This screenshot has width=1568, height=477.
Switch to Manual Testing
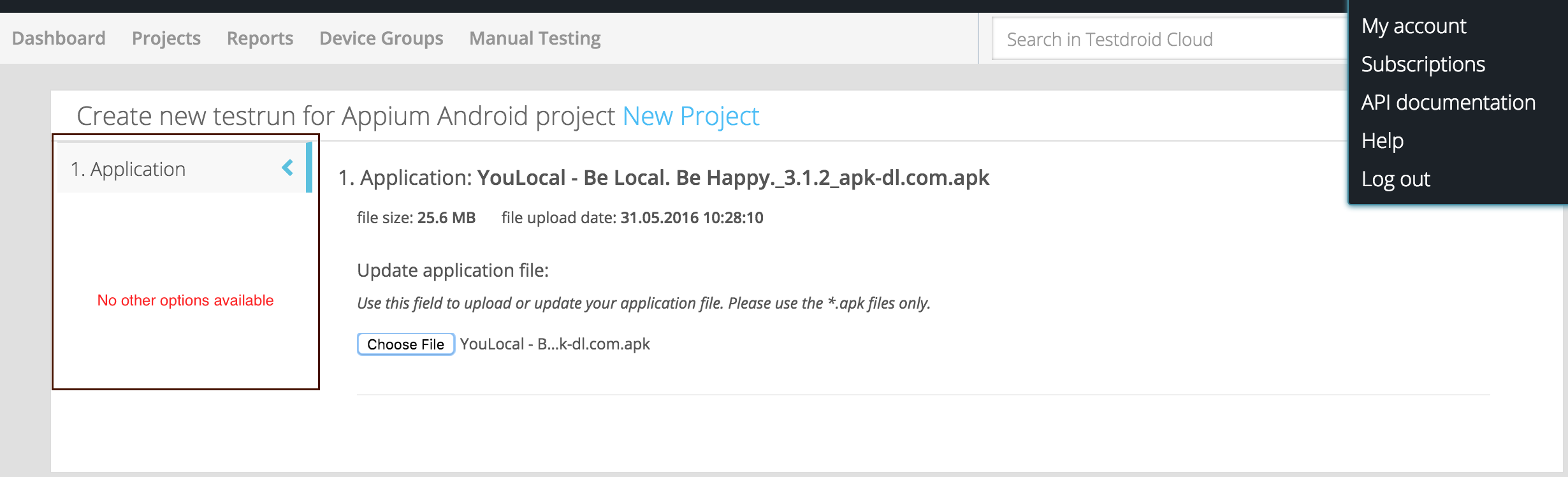[x=535, y=38]
